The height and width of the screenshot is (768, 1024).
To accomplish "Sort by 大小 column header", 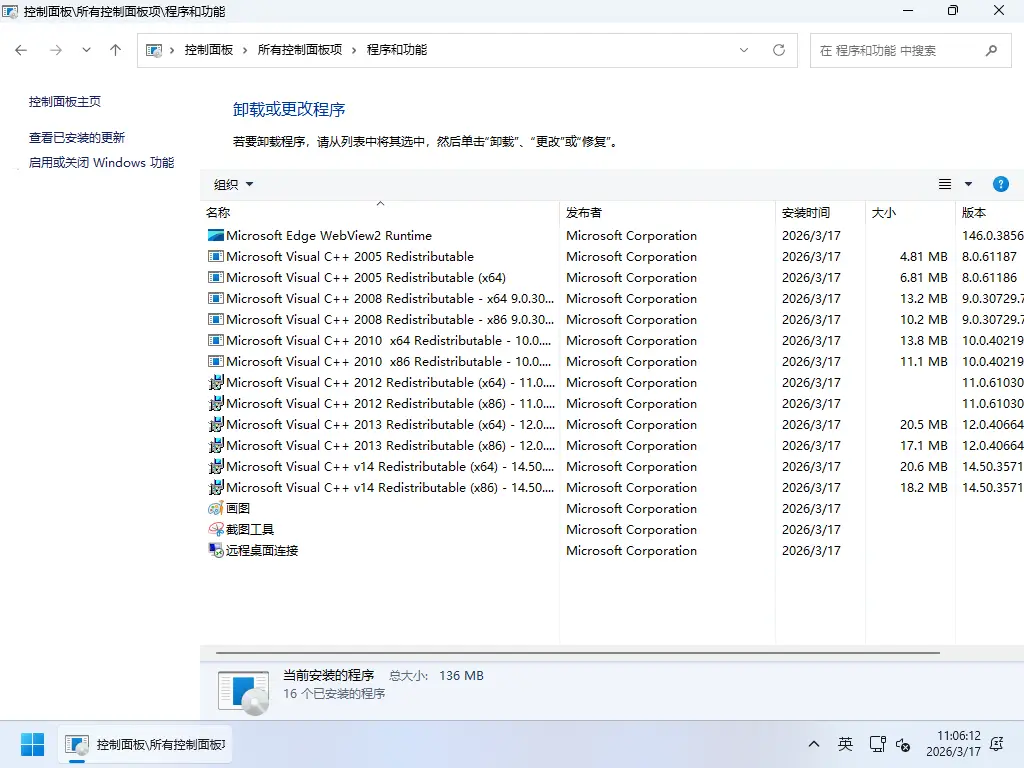I will point(910,212).
